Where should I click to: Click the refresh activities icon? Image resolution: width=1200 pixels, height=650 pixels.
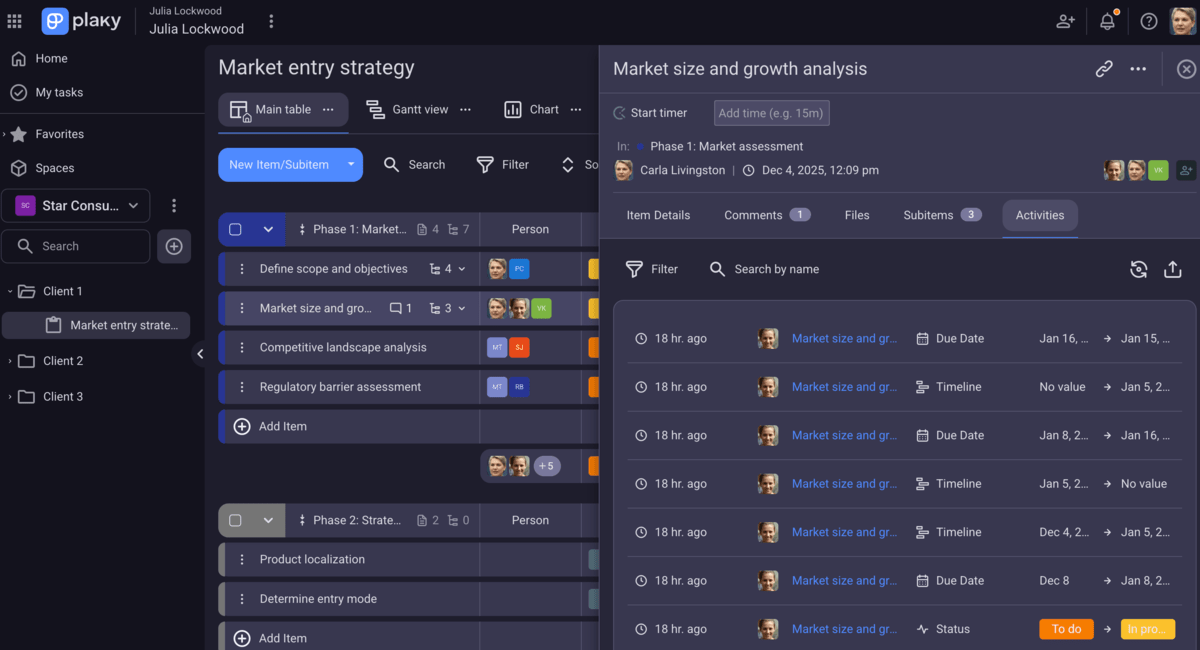click(1138, 269)
